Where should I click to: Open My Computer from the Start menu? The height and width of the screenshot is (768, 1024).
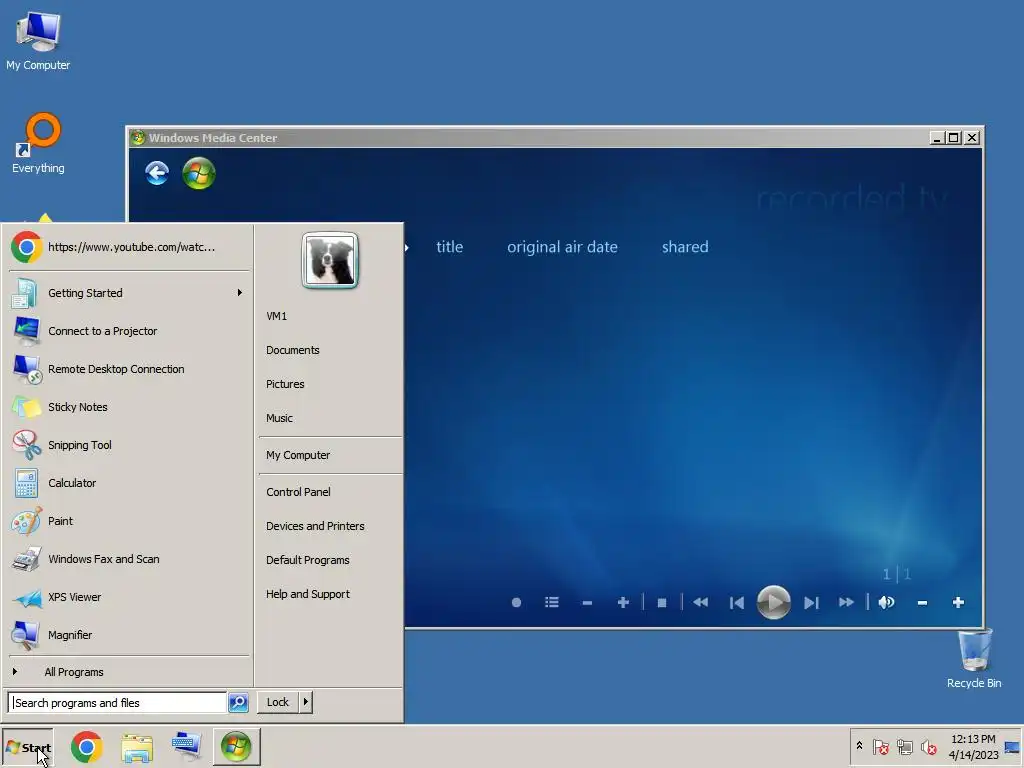[330, 455]
